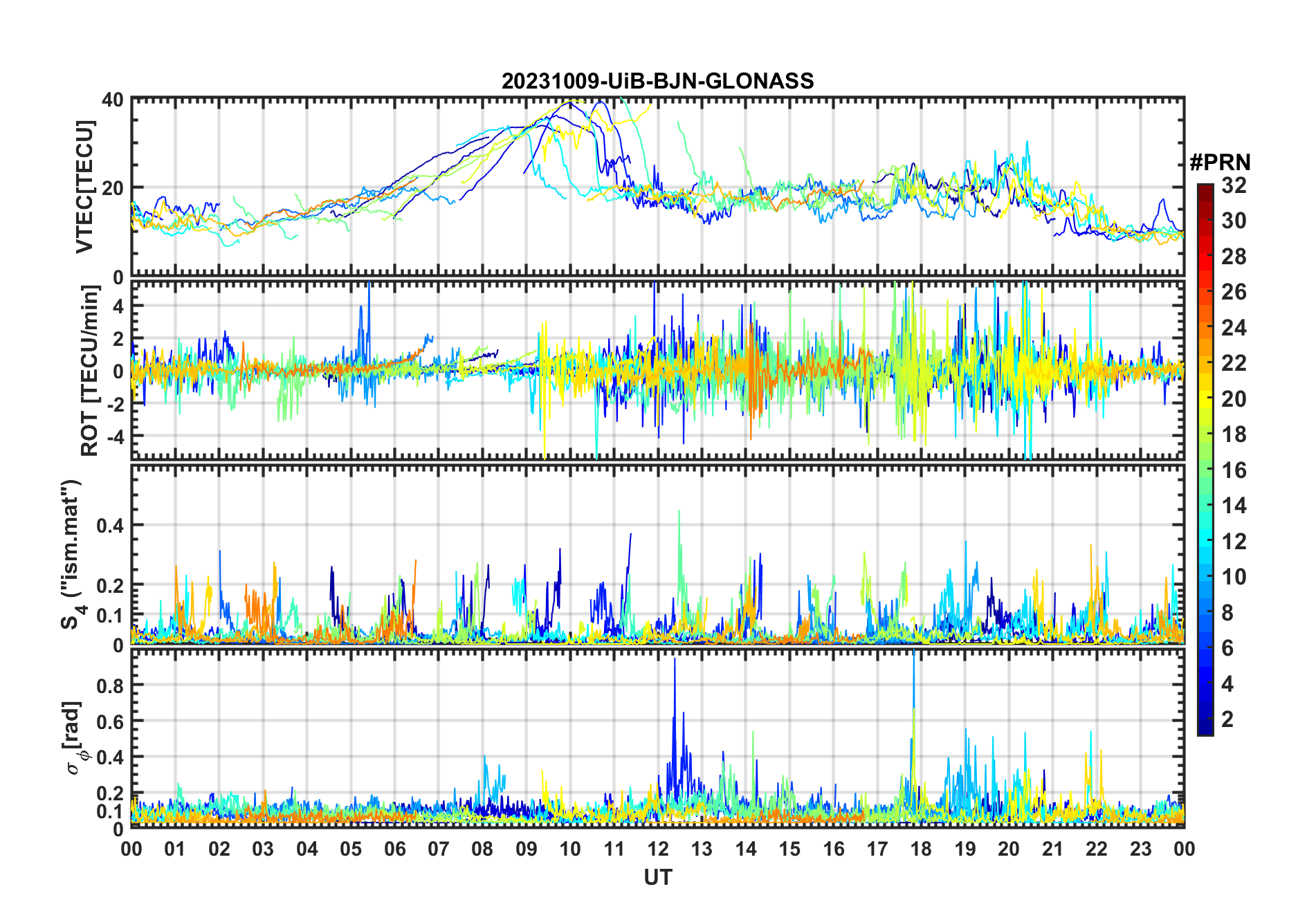Click x-axis tick label 21
1316x920 pixels.
pos(1053,849)
